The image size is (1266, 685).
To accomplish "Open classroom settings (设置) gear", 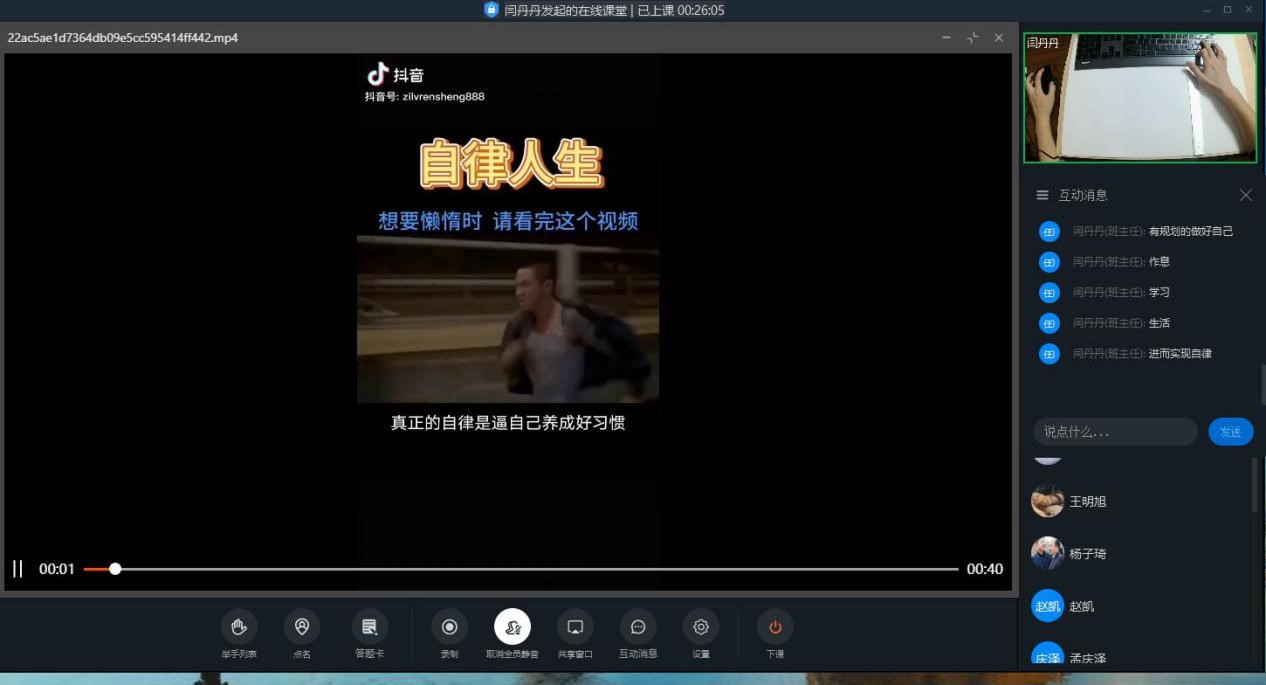I will (701, 627).
